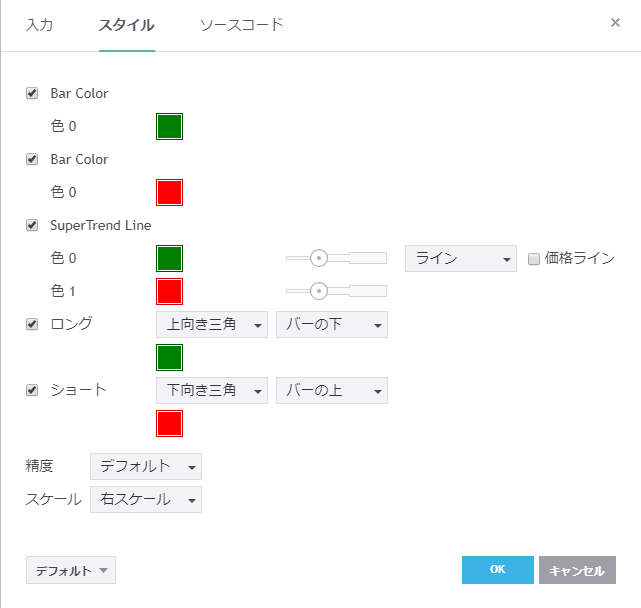Image resolution: width=641 pixels, height=608 pixels.
Task: Click the red ショート color swatch
Action: tap(169, 423)
